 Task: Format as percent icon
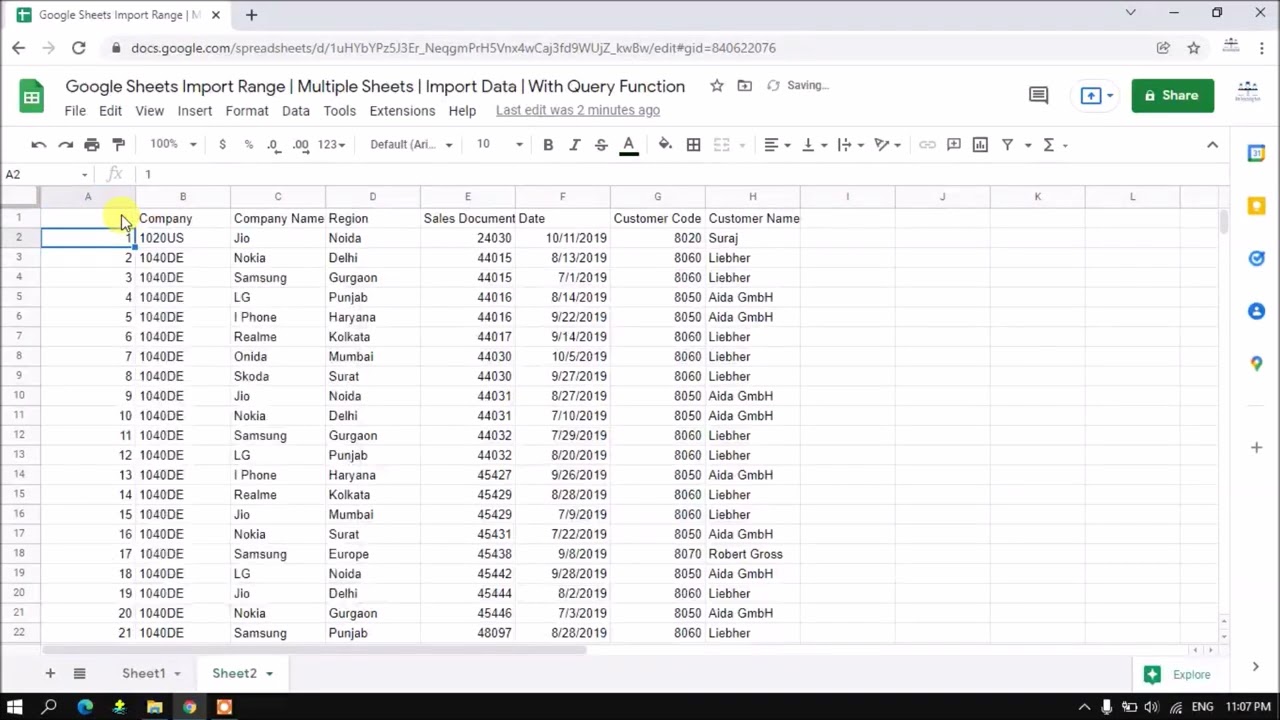pyautogui.click(x=248, y=145)
